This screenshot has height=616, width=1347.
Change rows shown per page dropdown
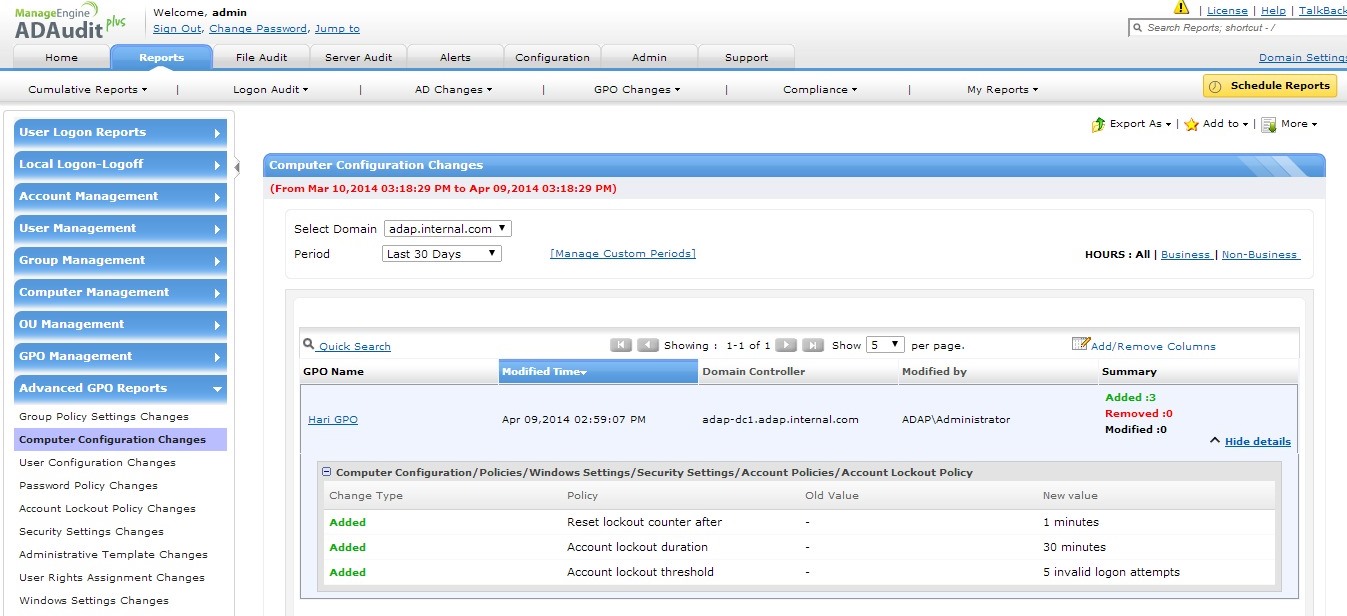click(x=885, y=345)
